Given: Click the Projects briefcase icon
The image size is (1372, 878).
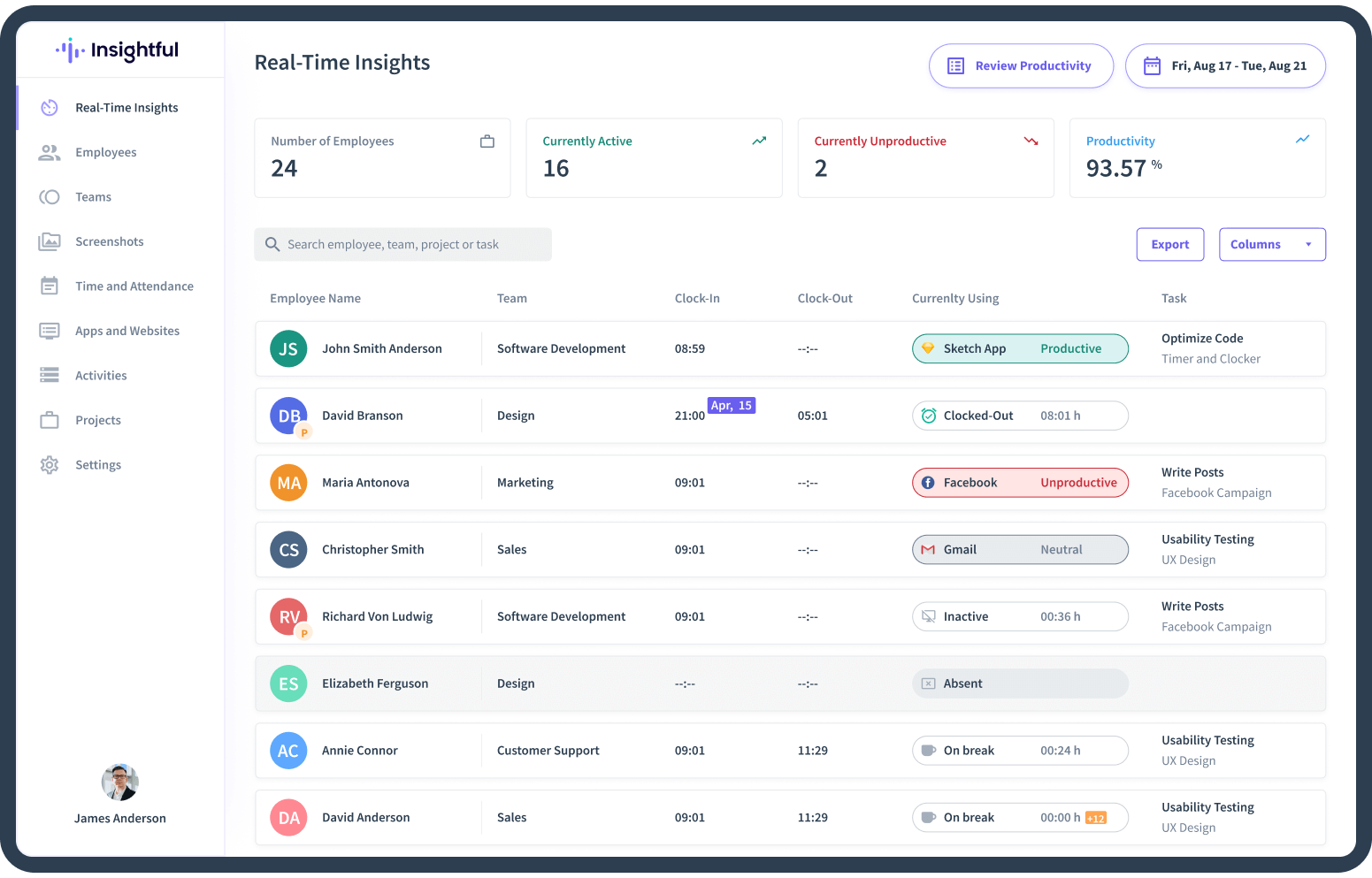Looking at the screenshot, I should [50, 419].
